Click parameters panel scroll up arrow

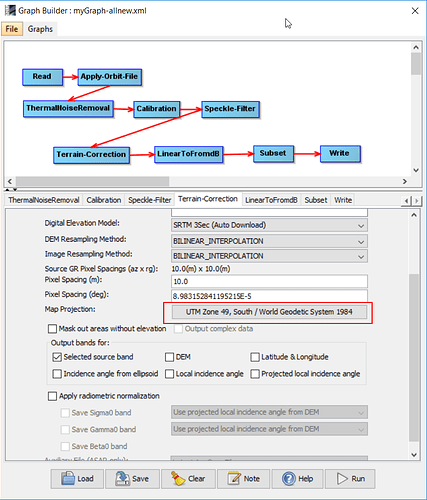point(414,215)
